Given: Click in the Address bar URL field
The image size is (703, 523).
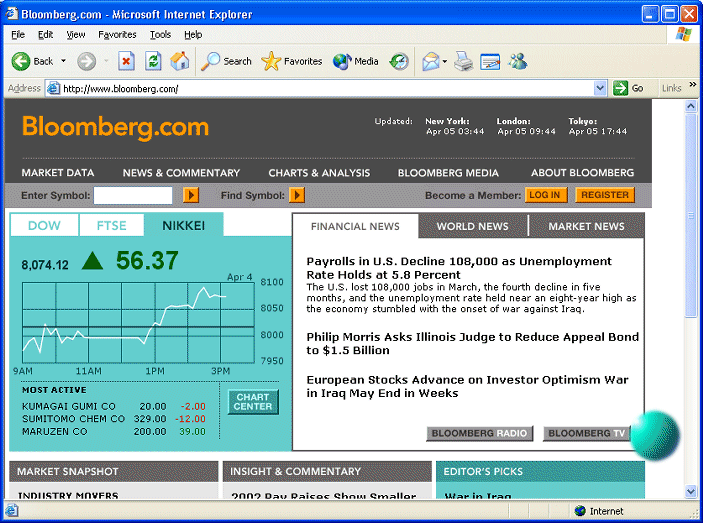Looking at the screenshot, I should (327, 89).
